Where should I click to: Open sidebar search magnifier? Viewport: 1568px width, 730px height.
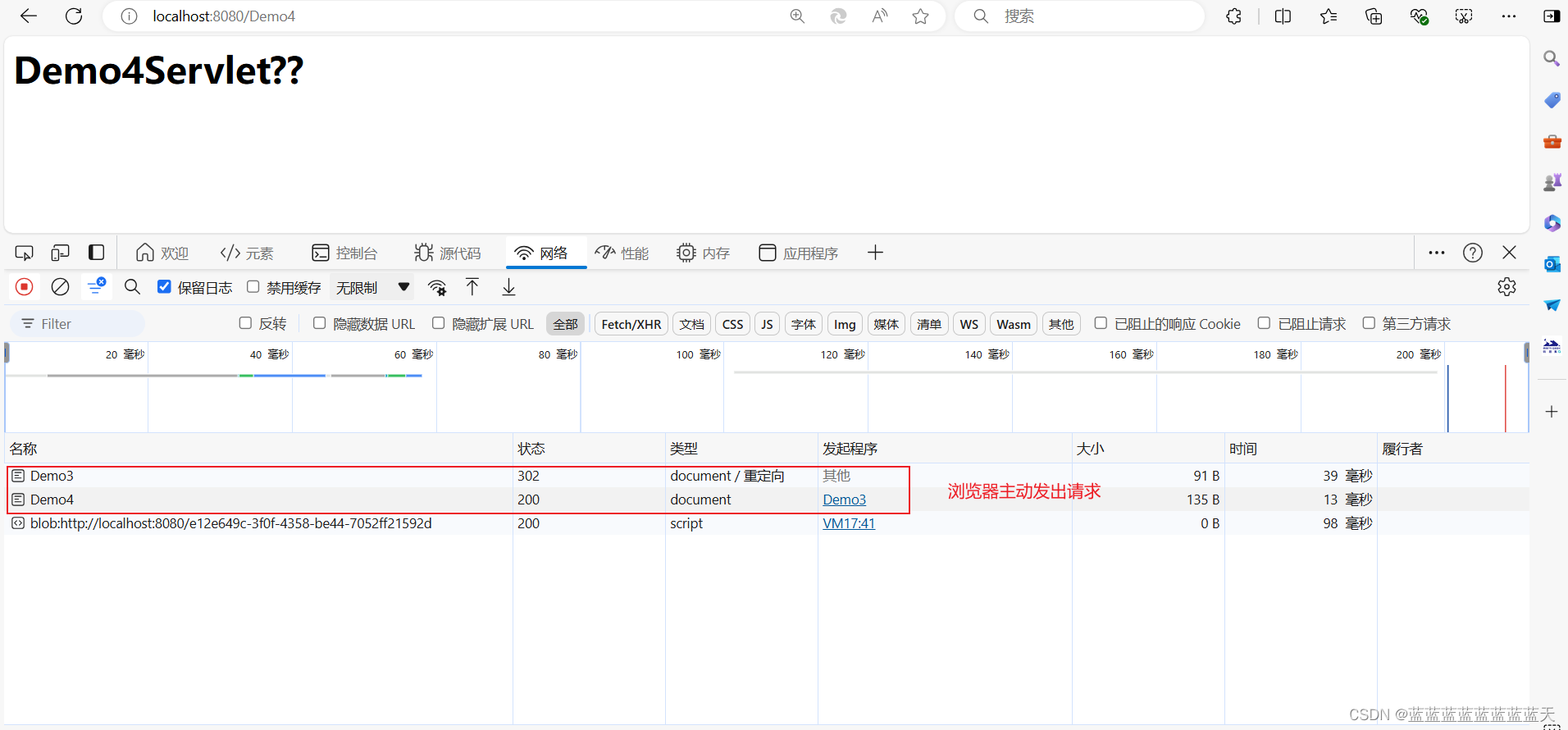pyautogui.click(x=1552, y=58)
